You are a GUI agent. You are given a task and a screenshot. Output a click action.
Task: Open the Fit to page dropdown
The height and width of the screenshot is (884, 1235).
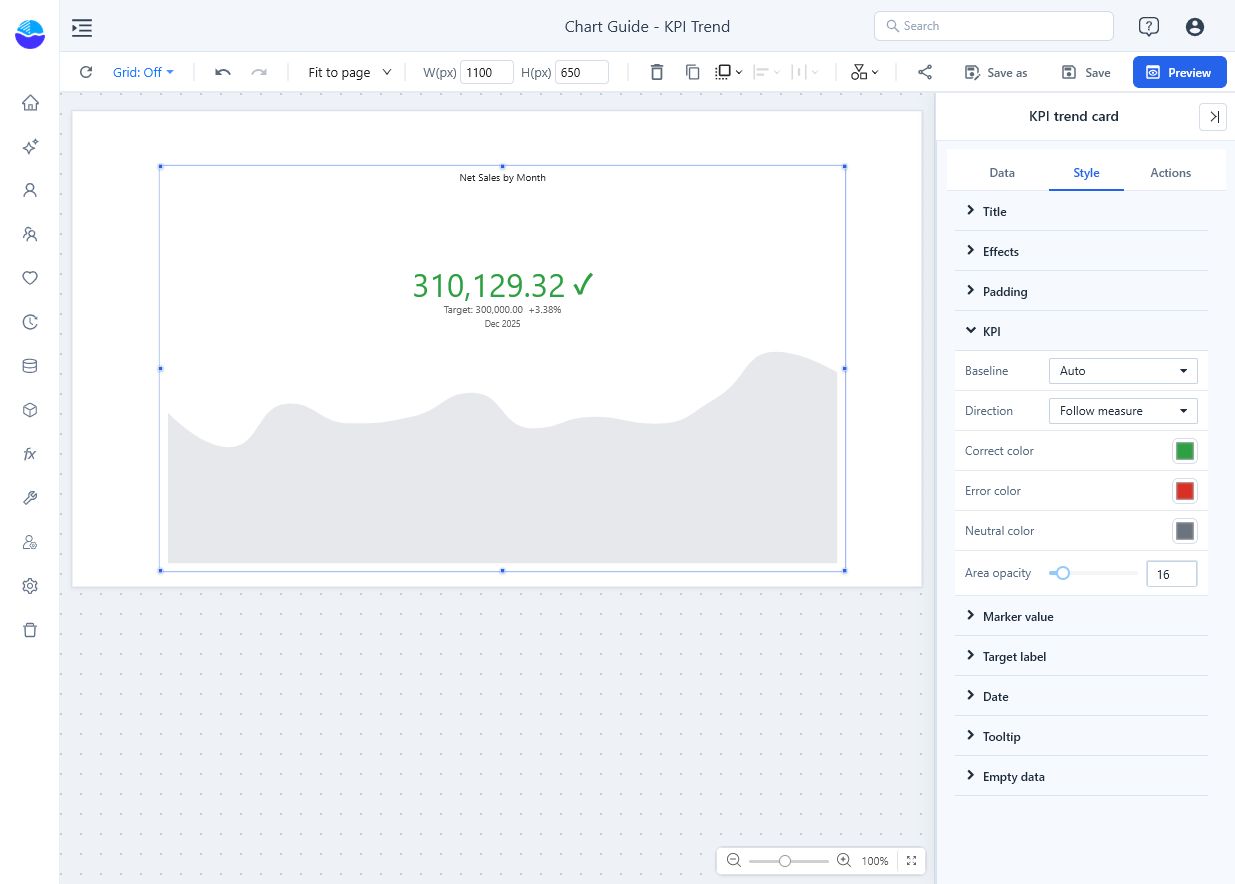point(350,72)
